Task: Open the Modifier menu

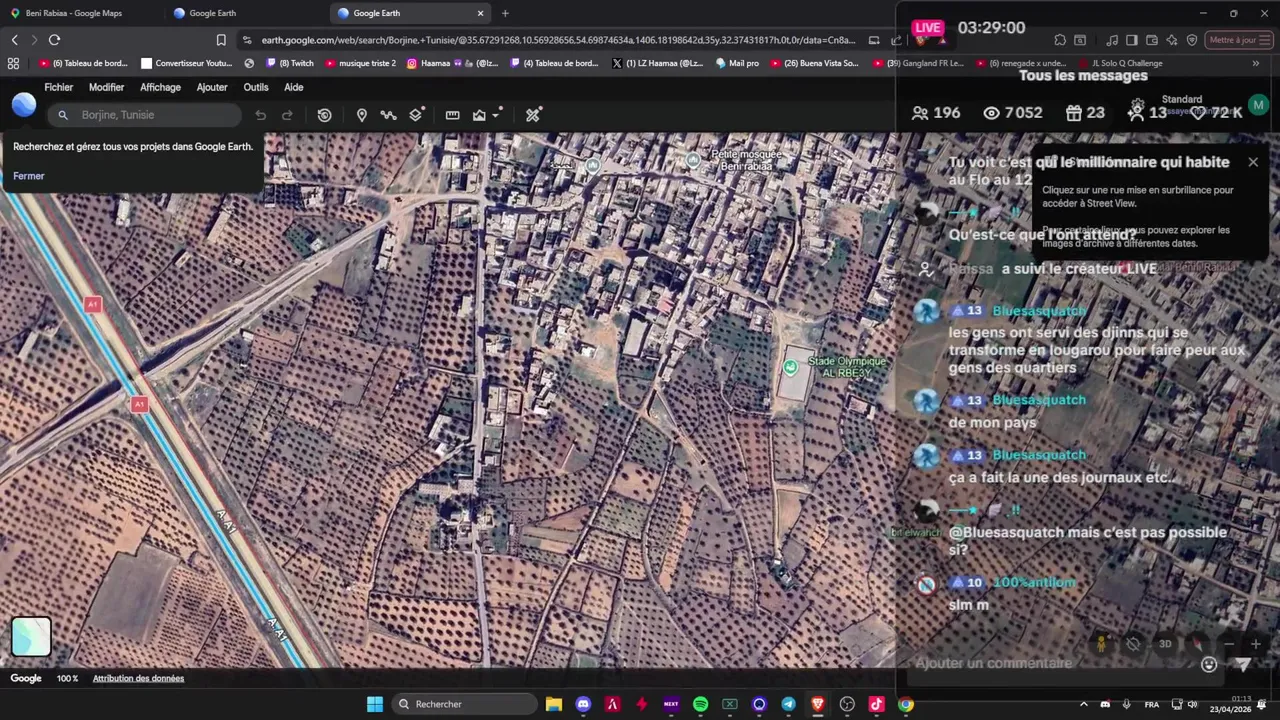Action: tap(106, 87)
